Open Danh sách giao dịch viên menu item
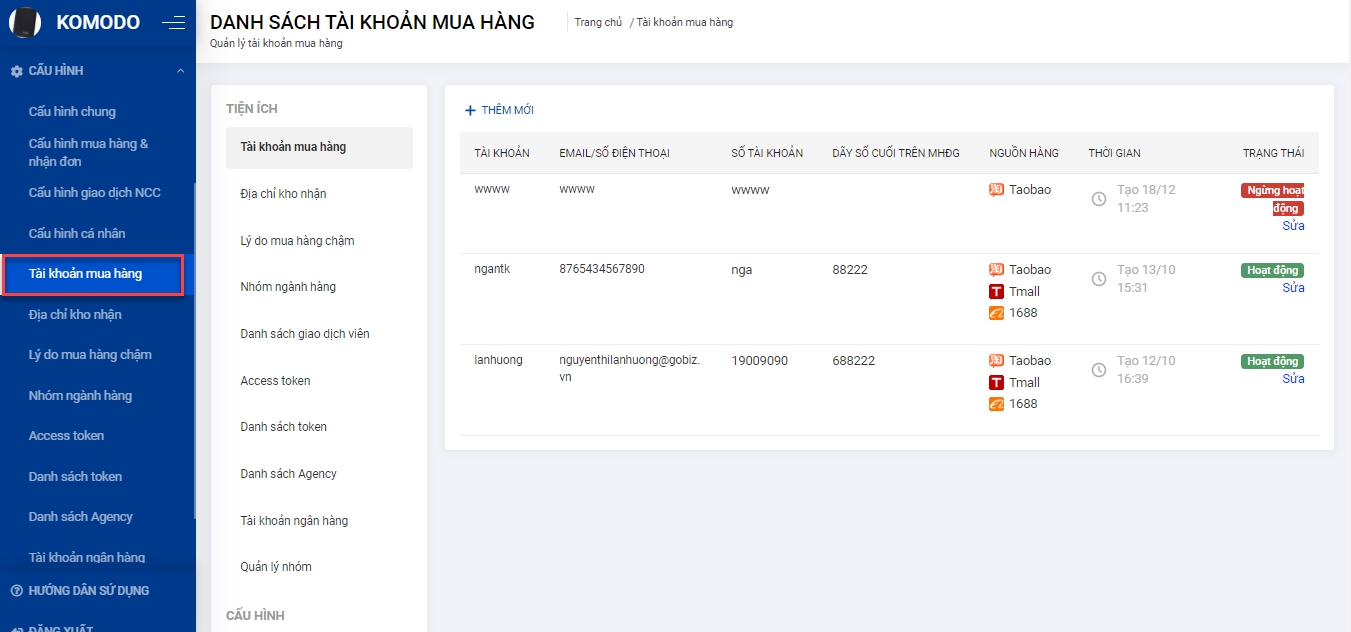 click(305, 334)
